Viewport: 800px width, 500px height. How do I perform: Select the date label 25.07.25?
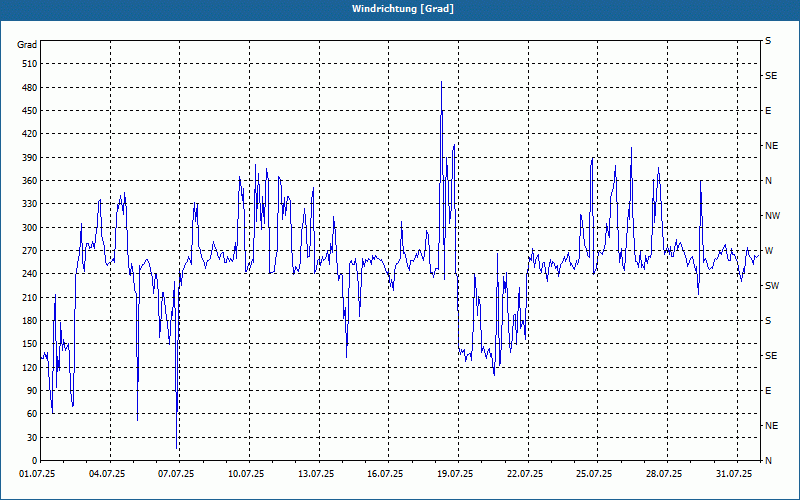click(594, 474)
